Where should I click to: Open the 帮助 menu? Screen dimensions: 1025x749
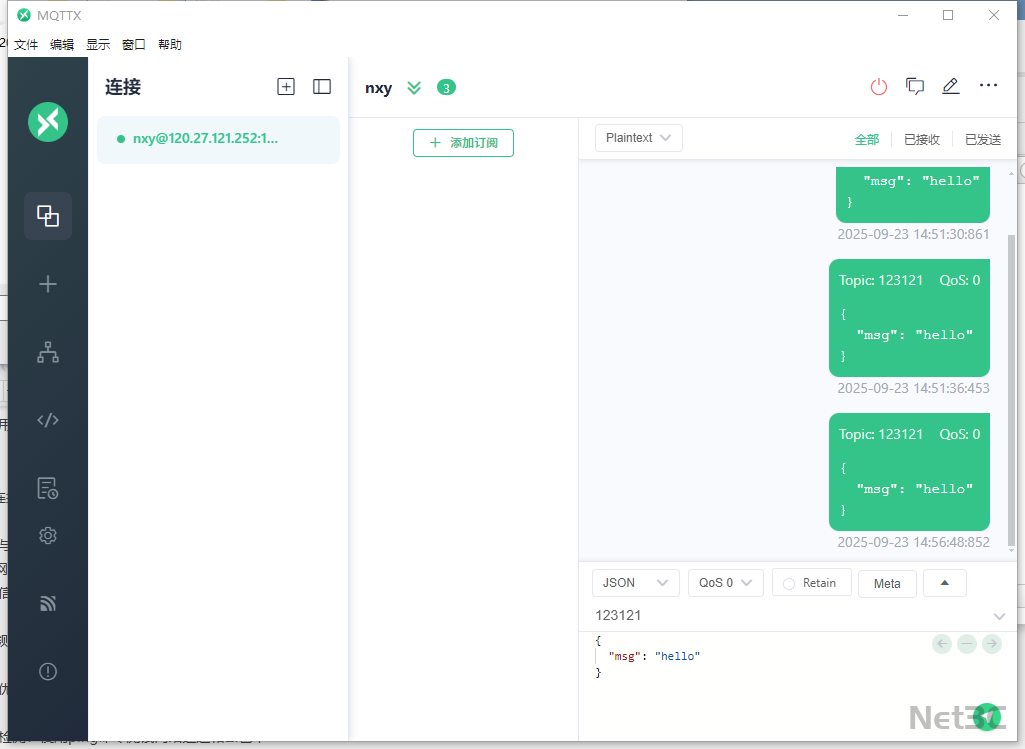coord(170,44)
